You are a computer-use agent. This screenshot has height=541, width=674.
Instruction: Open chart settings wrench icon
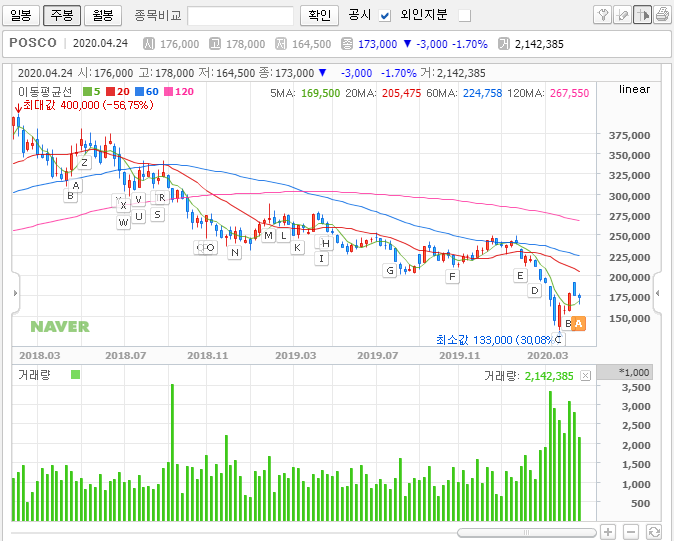click(x=602, y=15)
